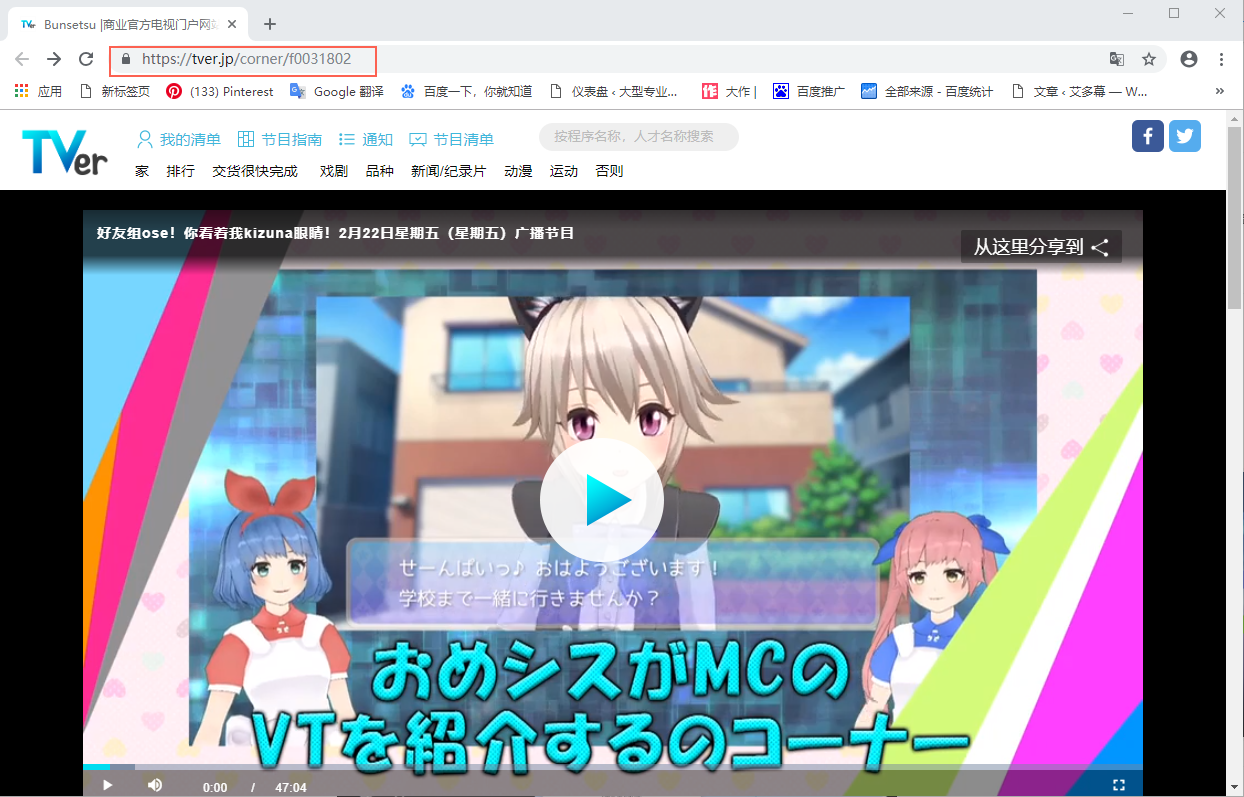Open a new browser tab
The image size is (1244, 797).
[x=270, y=24]
